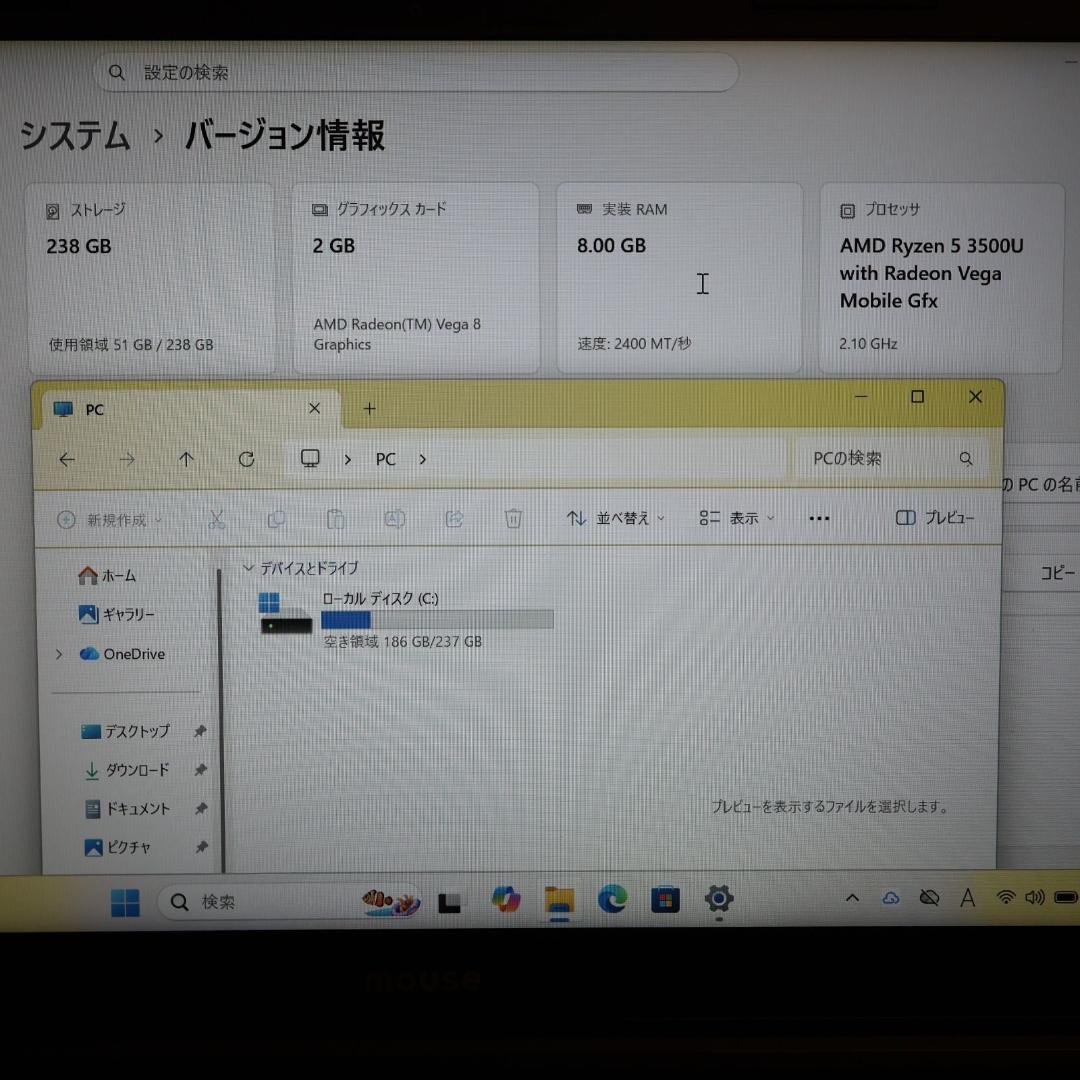The height and width of the screenshot is (1080, 1080).
Task: Click the Cut scissors icon
Action: coord(217,519)
